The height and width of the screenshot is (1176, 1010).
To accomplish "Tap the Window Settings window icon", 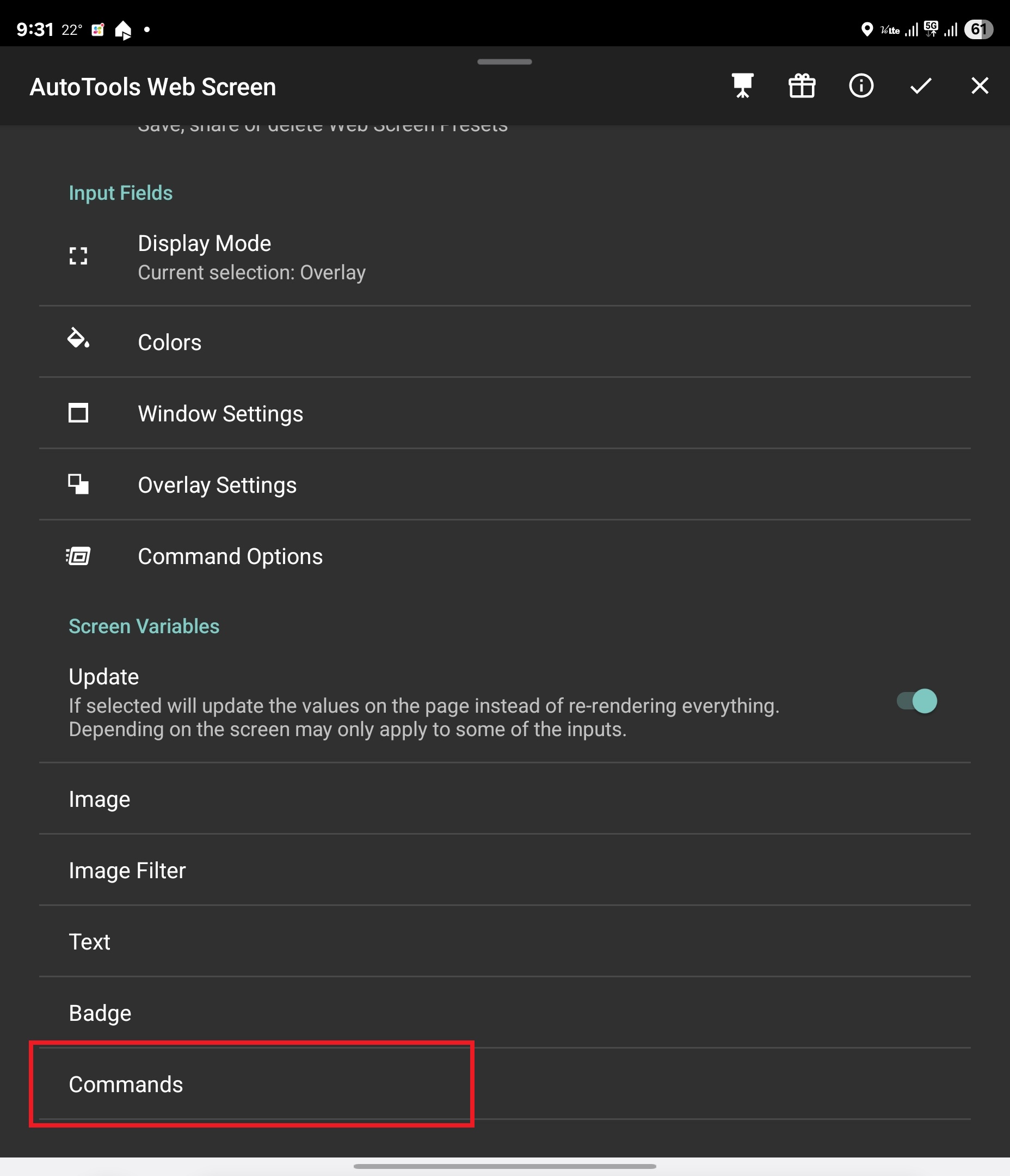I will point(78,413).
